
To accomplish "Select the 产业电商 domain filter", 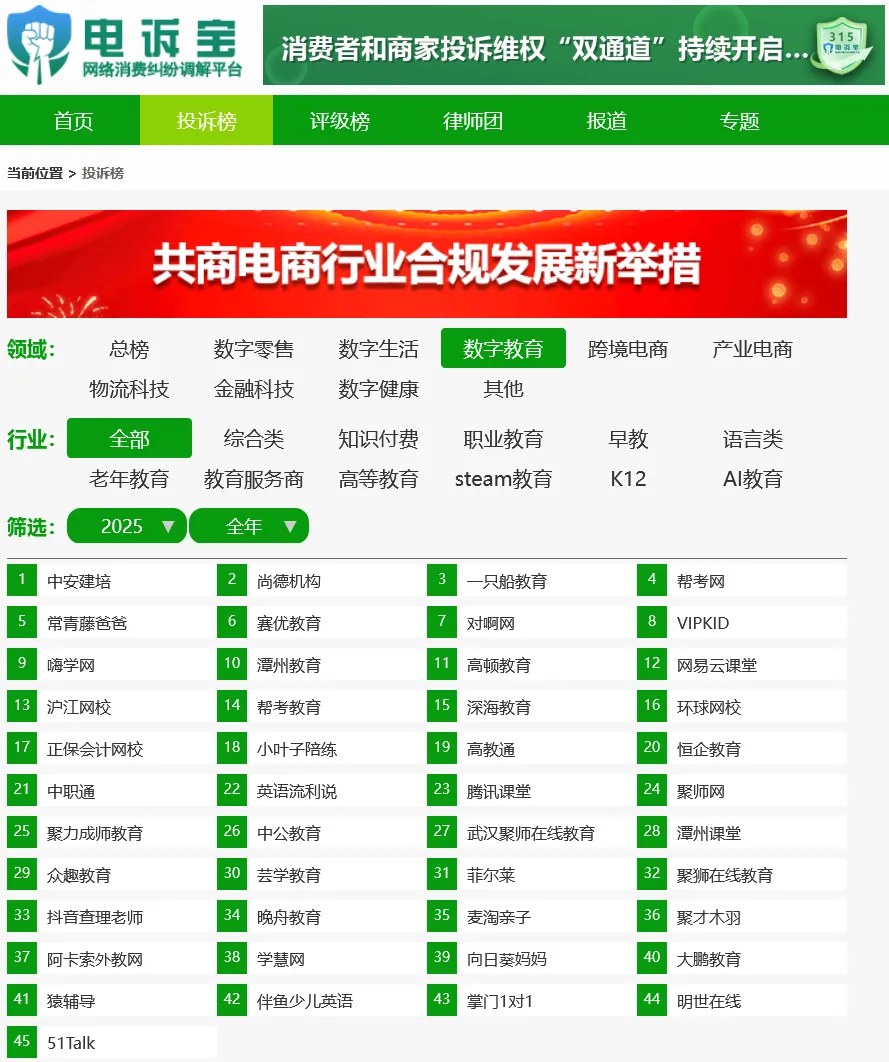I will pos(752,349).
